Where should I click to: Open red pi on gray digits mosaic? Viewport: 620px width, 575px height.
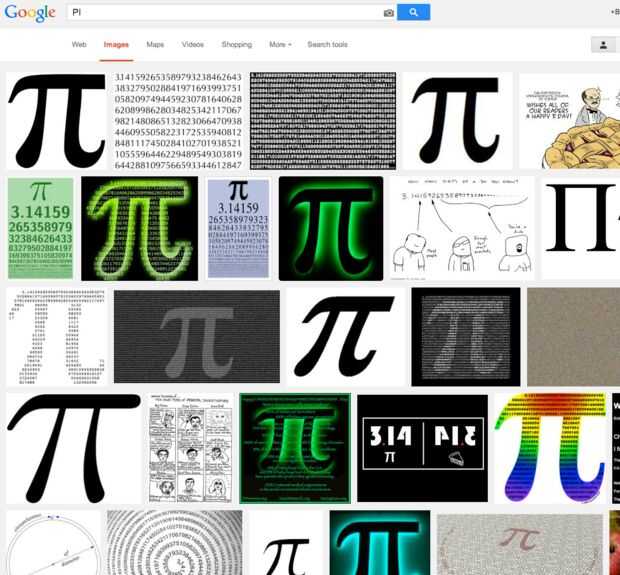coord(520,545)
